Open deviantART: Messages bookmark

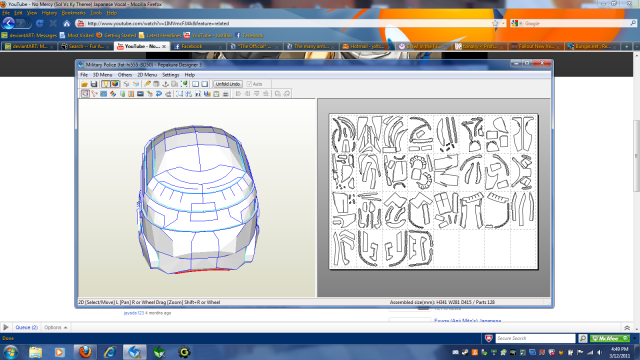tap(29, 36)
